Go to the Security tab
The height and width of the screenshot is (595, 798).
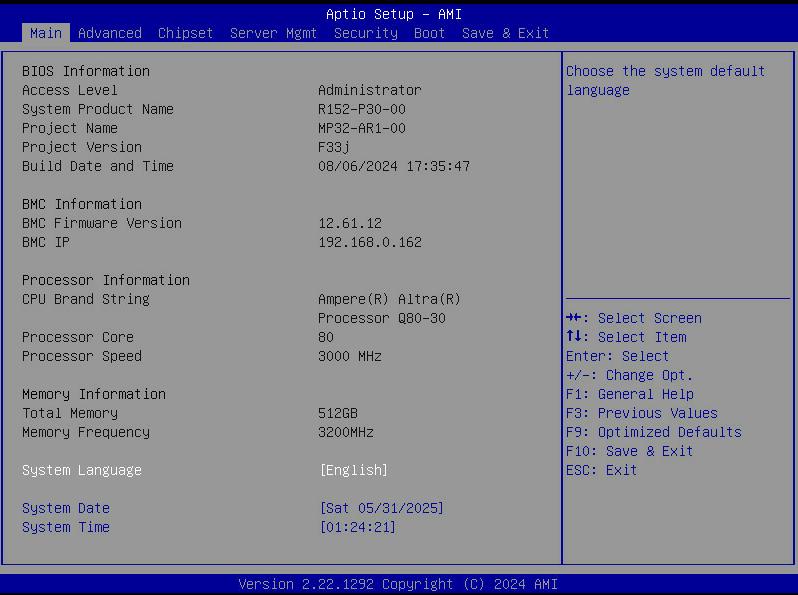click(365, 33)
